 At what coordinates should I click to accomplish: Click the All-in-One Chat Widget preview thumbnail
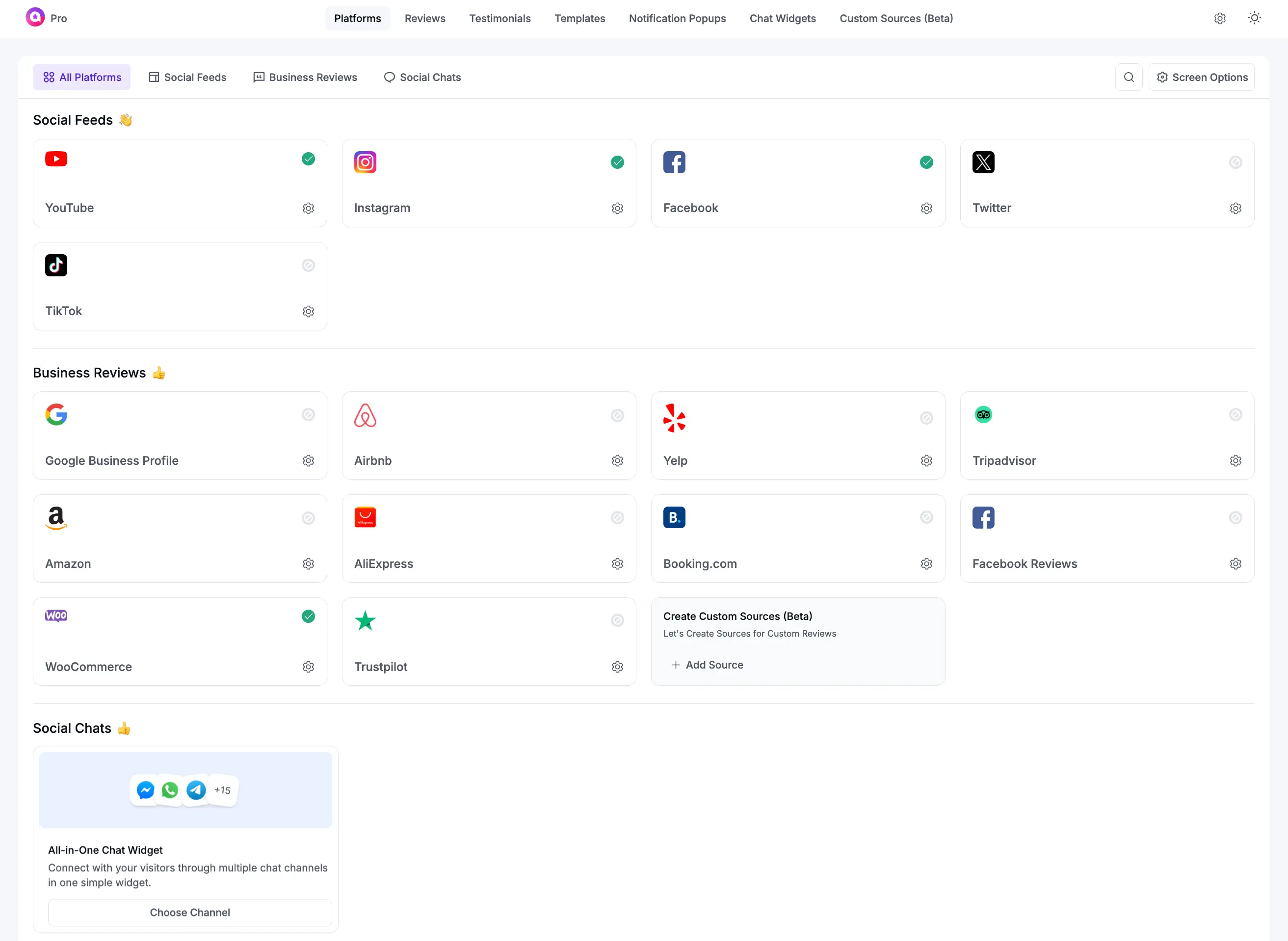point(185,790)
